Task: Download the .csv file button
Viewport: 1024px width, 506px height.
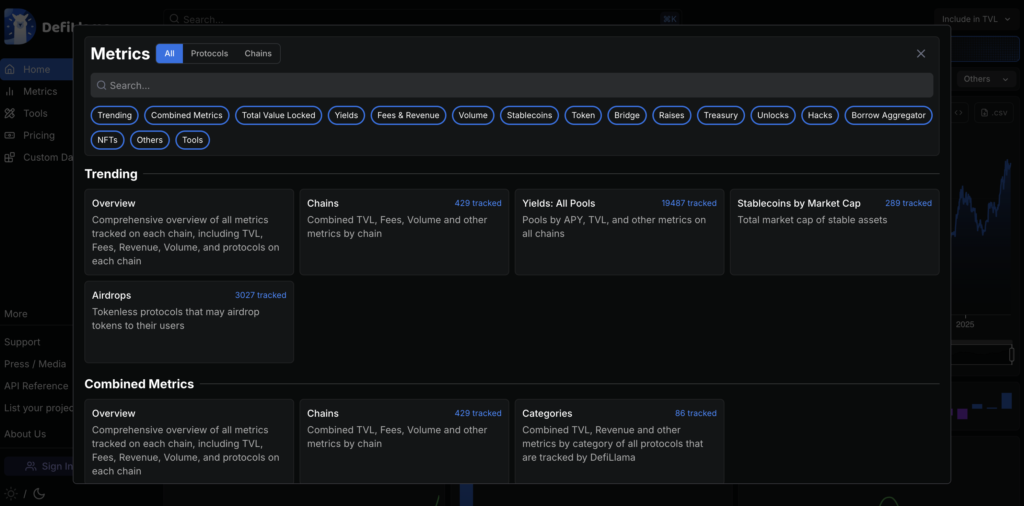Action: coord(995,112)
